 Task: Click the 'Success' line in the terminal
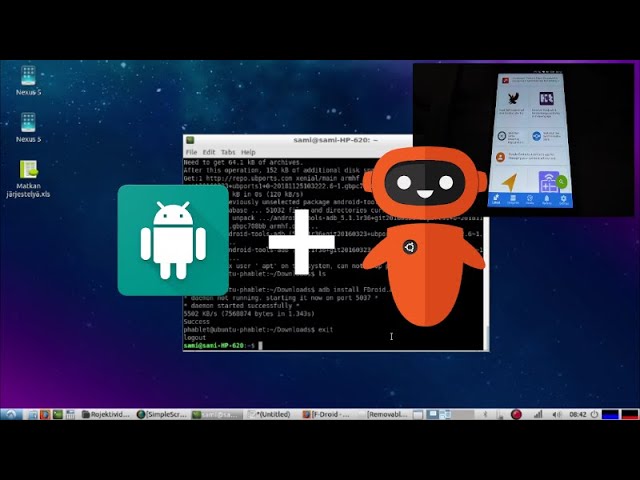pos(196,322)
